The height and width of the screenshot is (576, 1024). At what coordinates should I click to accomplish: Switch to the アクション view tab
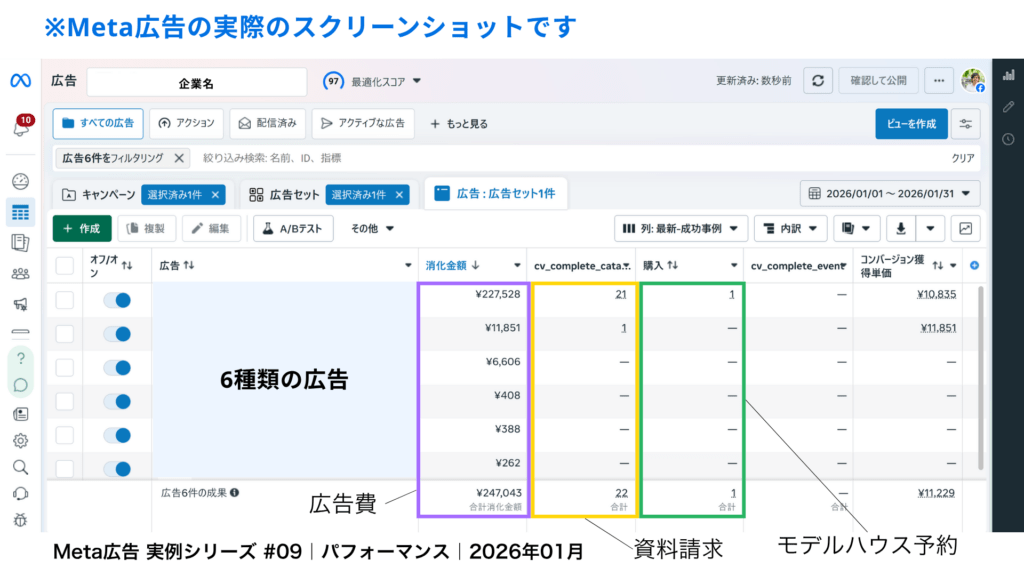pyautogui.click(x=187, y=123)
